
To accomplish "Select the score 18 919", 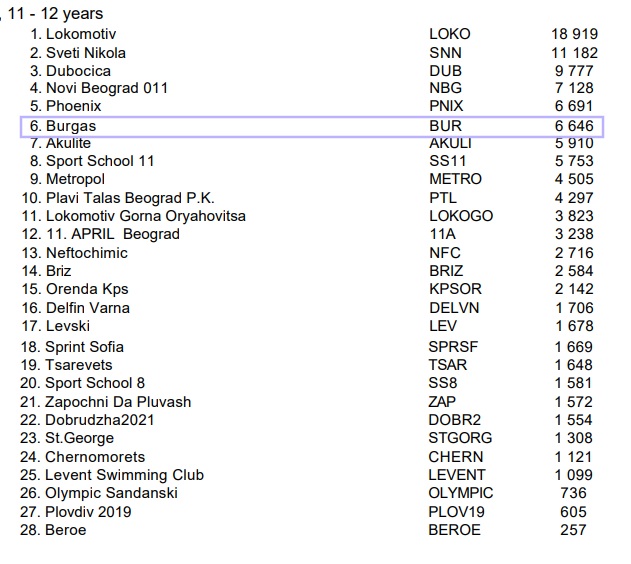I will click(573, 34).
